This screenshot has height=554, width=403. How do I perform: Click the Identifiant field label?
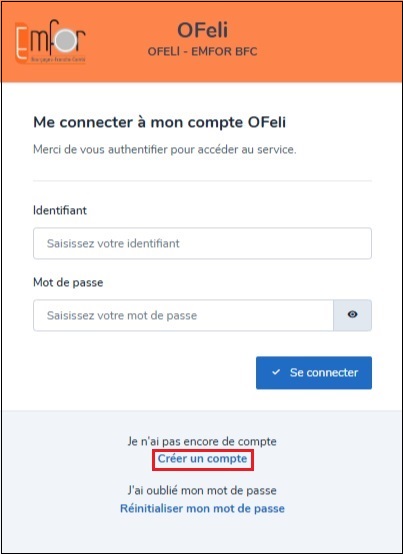(x=60, y=211)
